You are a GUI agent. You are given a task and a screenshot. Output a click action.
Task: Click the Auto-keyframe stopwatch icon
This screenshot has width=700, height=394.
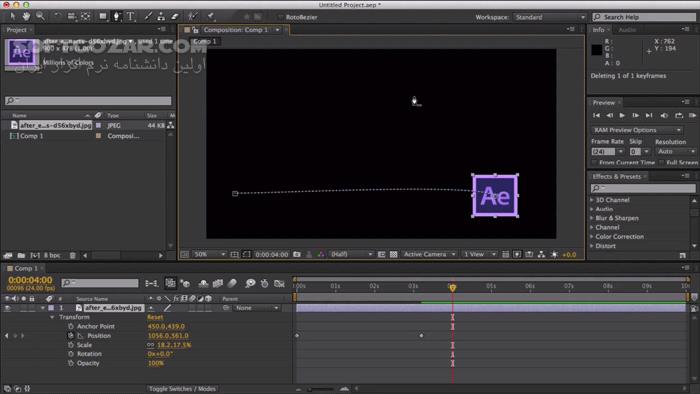pos(265,283)
